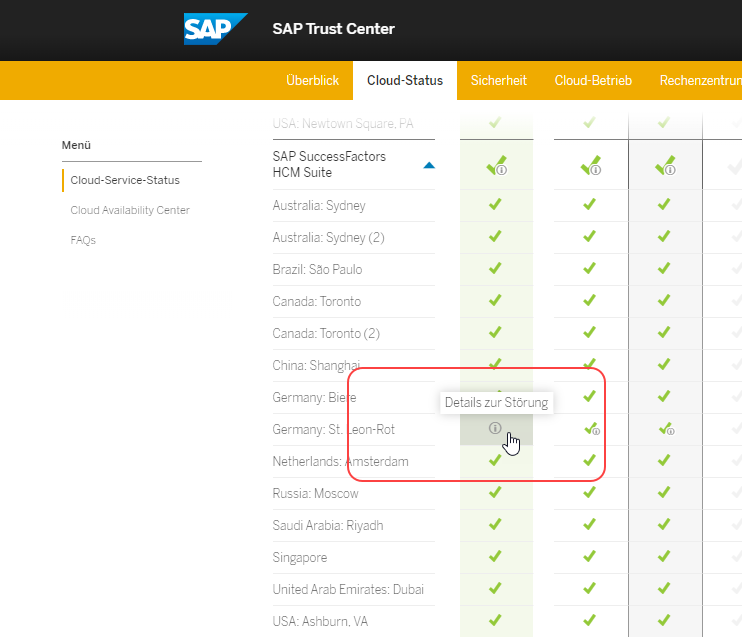Screen dimensions: 742x637
Task: Click Germany: Biere second column checkmark
Action: click(589, 396)
